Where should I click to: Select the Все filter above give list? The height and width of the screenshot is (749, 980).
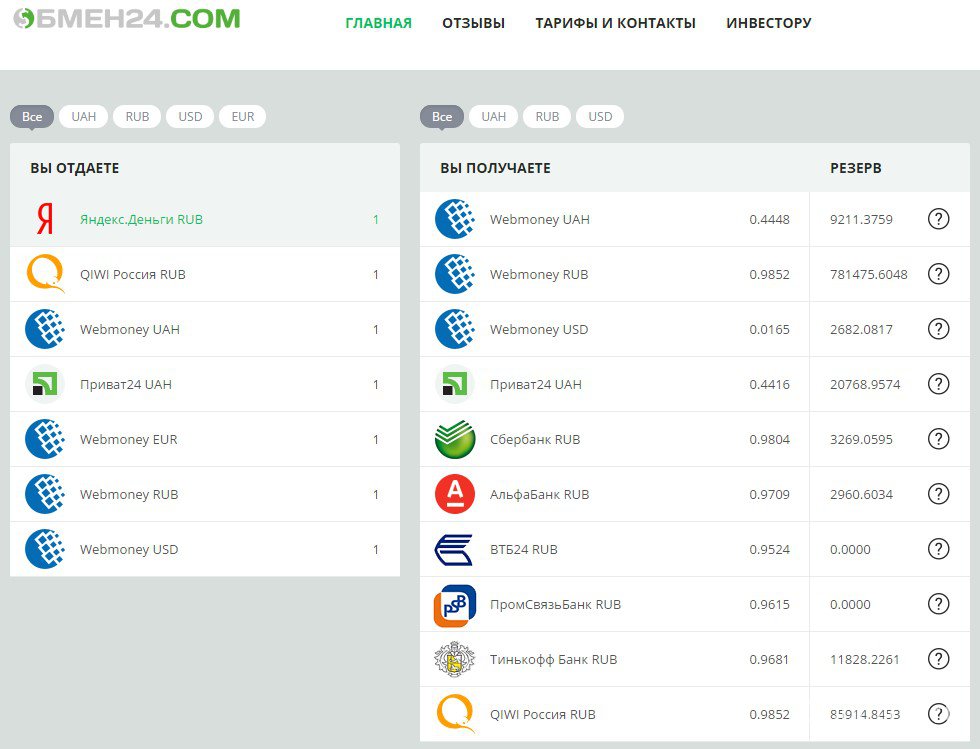(x=32, y=116)
